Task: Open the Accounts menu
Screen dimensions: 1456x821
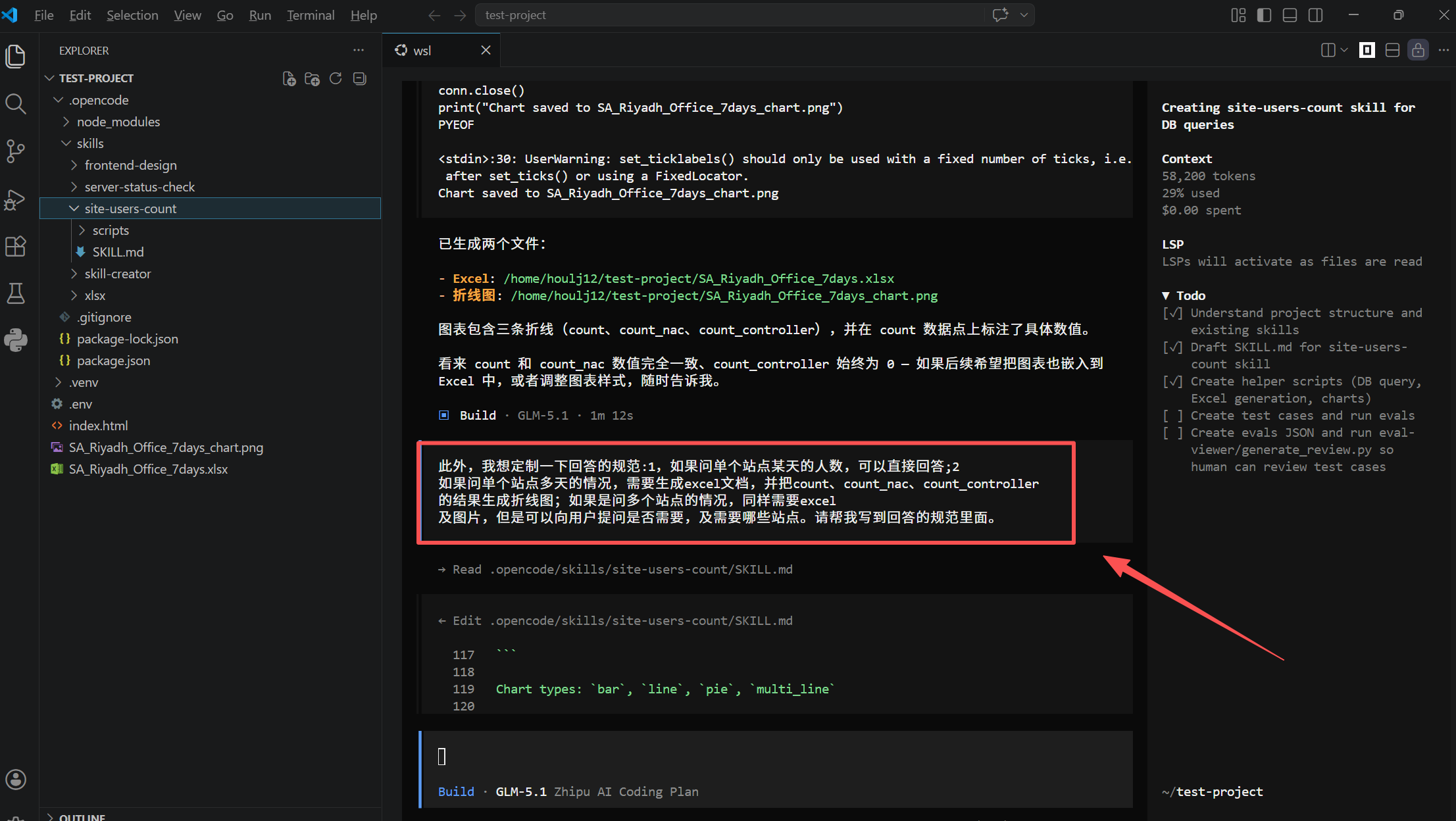Action: (x=16, y=780)
